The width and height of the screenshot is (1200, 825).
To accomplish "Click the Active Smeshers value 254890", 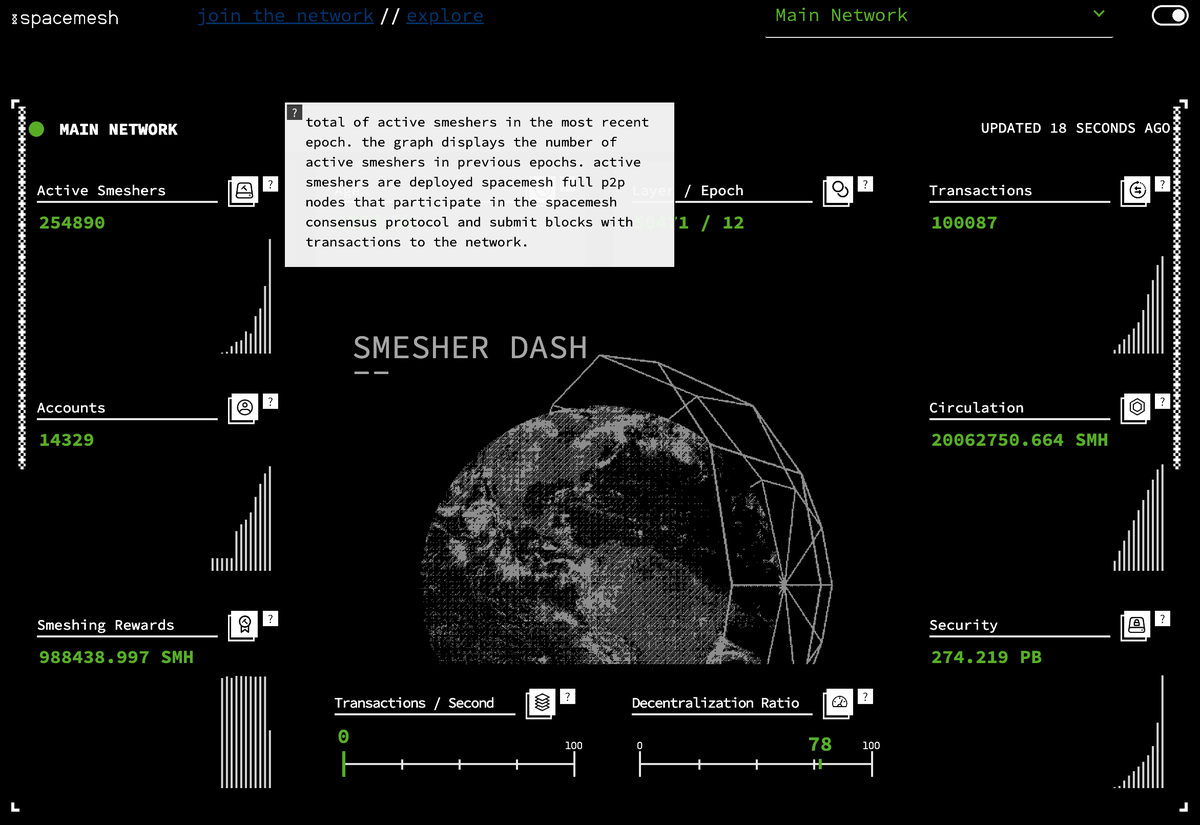I will click(x=72, y=222).
